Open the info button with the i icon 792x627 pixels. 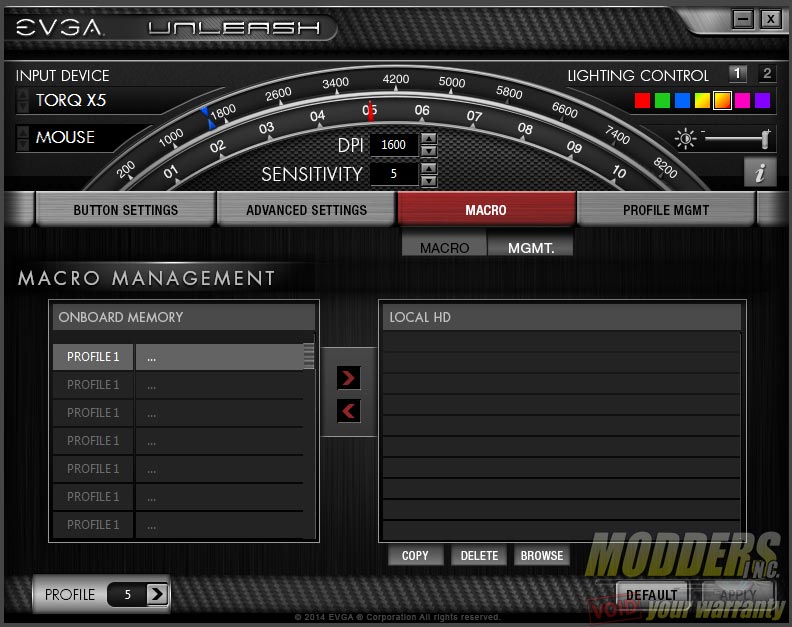[x=760, y=172]
